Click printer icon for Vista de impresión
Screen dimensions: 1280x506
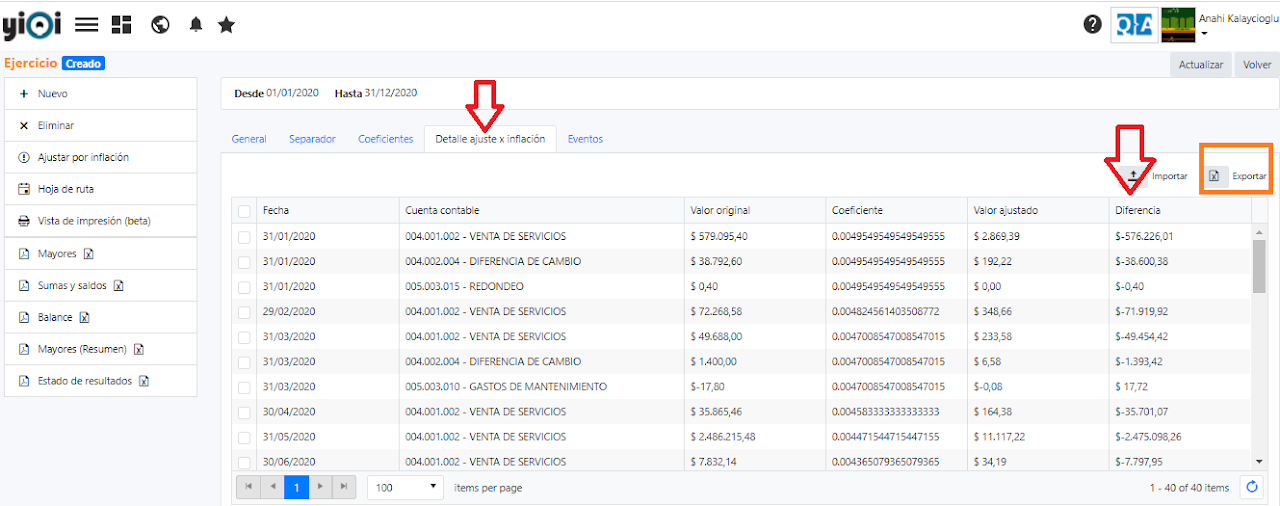click(x=24, y=221)
